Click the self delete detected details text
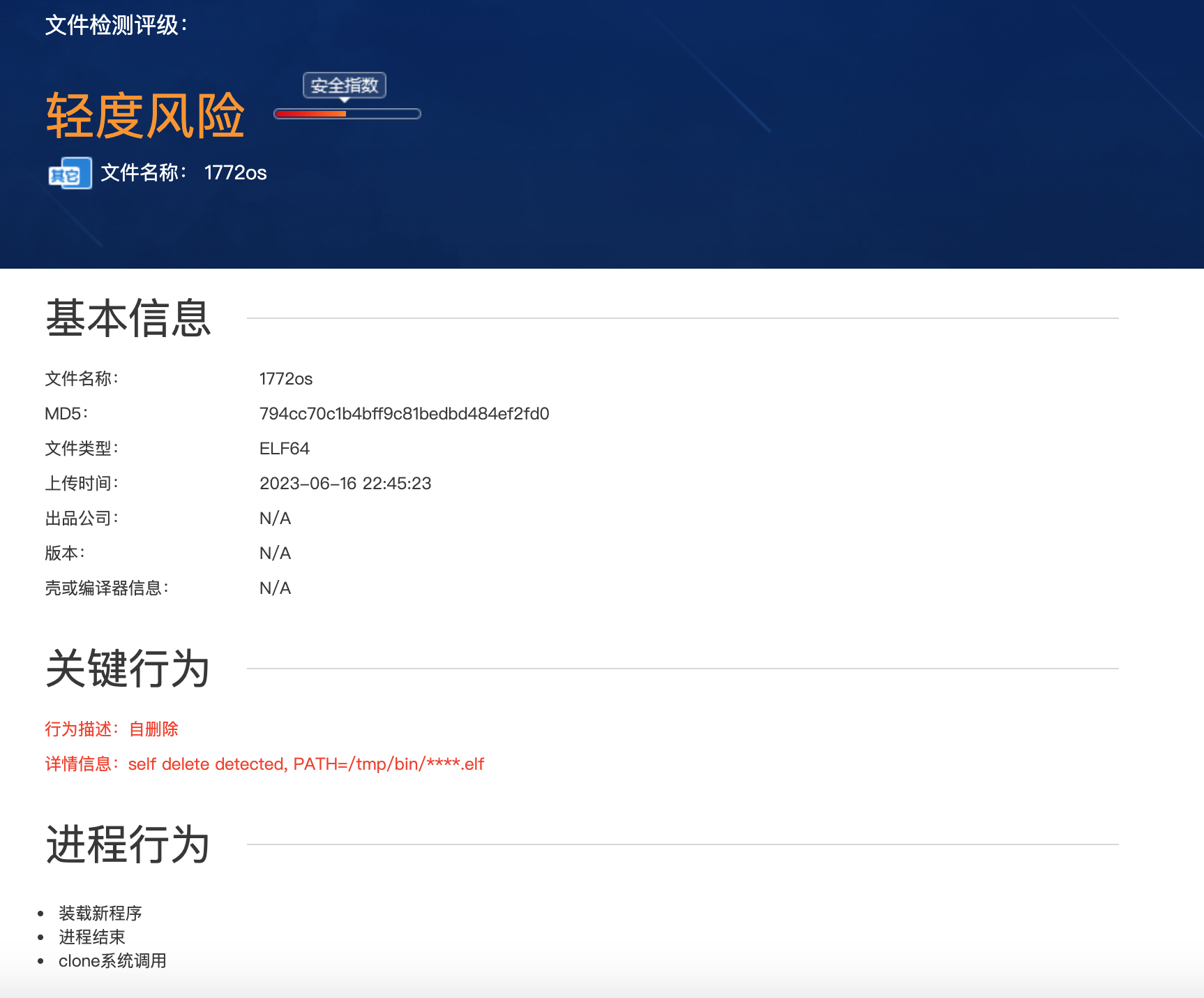This screenshot has height=998, width=1204. tap(306, 764)
